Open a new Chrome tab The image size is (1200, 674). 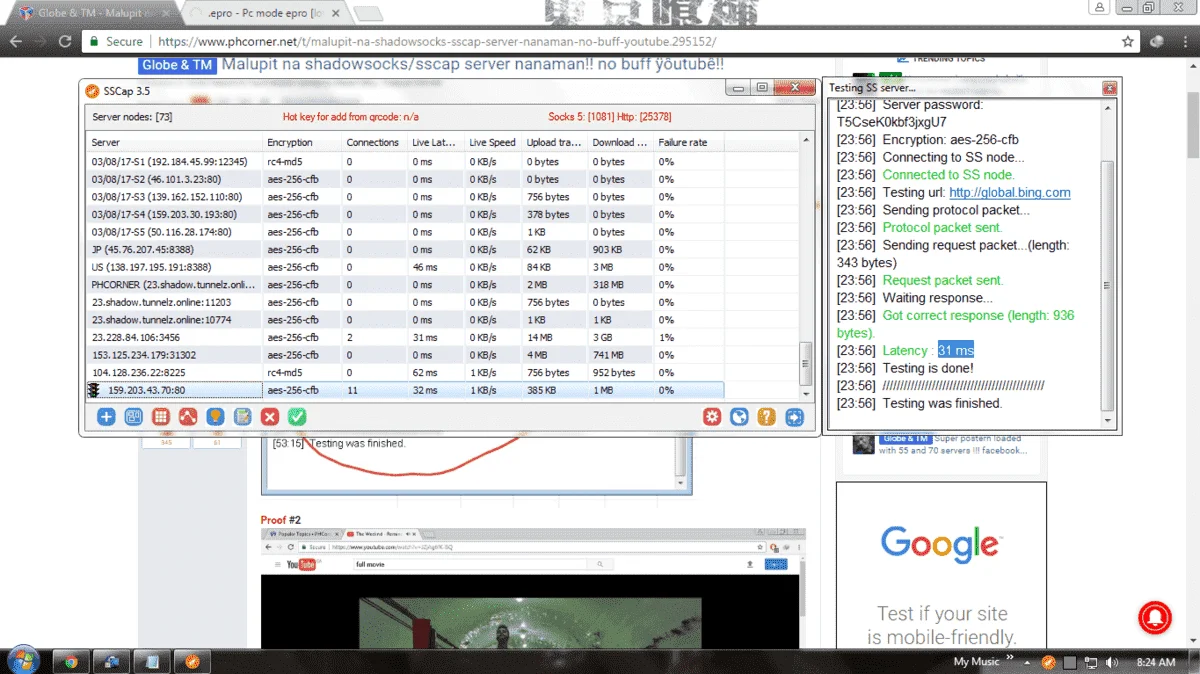click(x=367, y=14)
